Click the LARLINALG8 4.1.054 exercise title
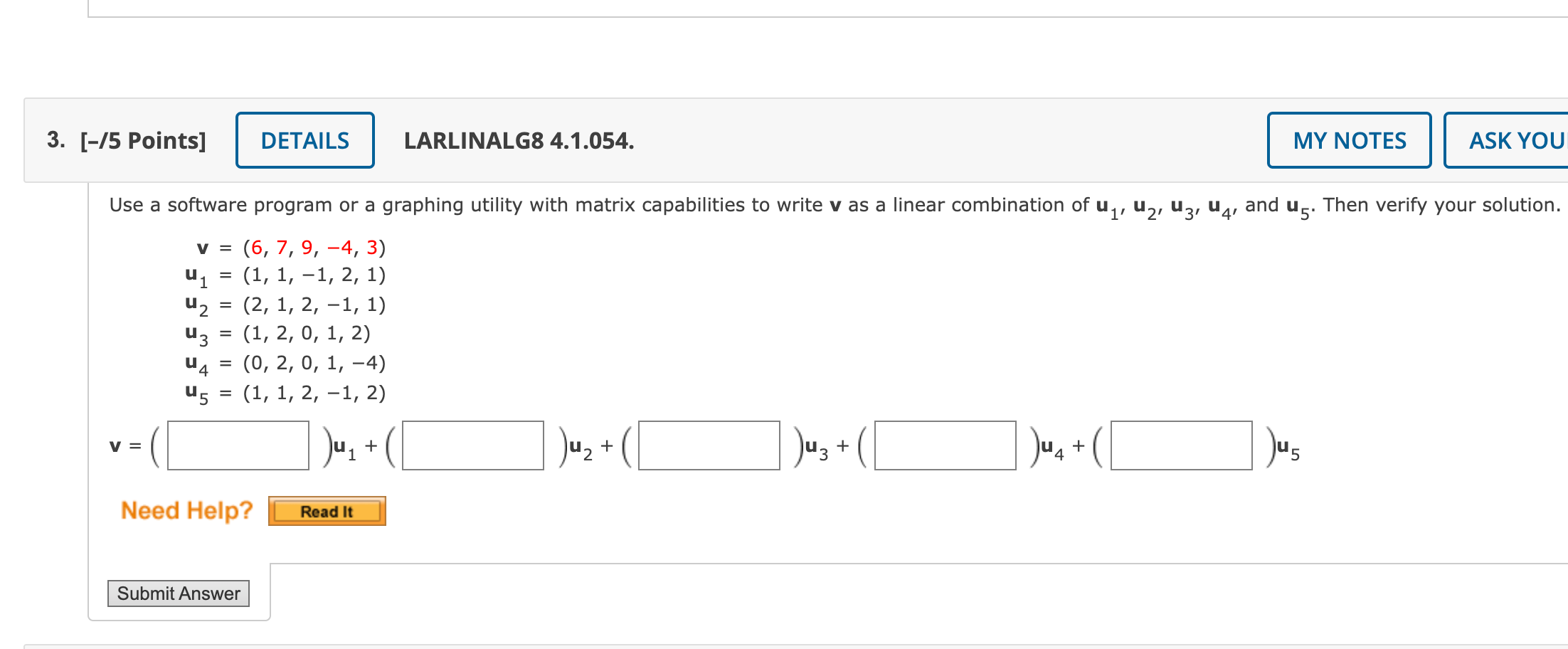Image resolution: width=1568 pixels, height=649 pixels. click(519, 141)
